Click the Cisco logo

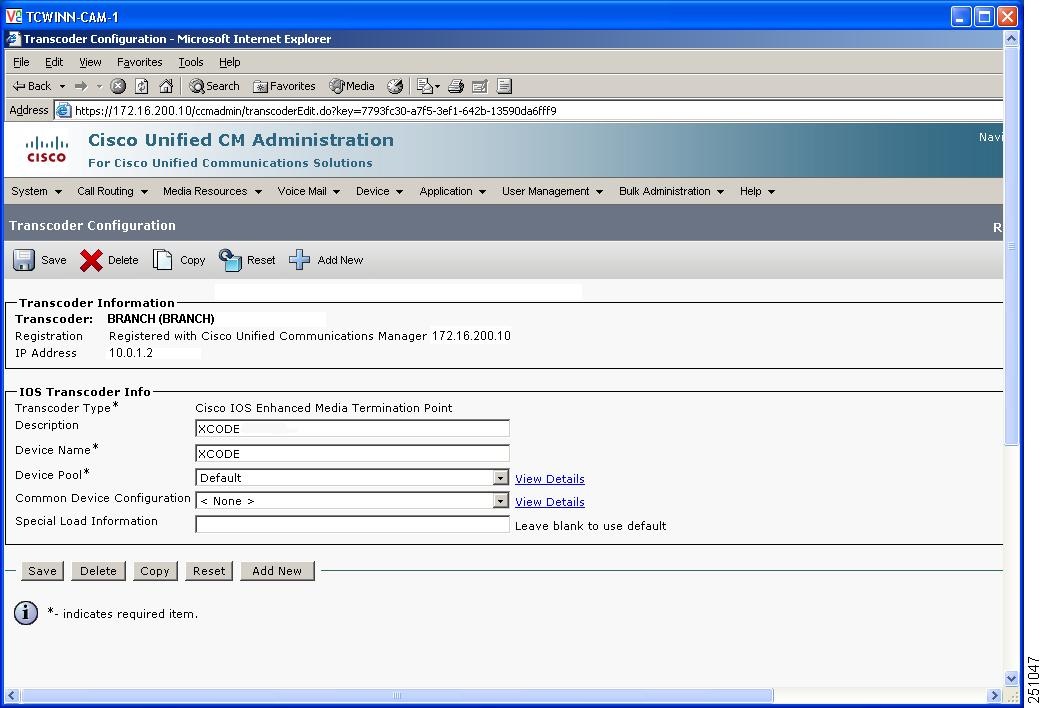click(47, 150)
